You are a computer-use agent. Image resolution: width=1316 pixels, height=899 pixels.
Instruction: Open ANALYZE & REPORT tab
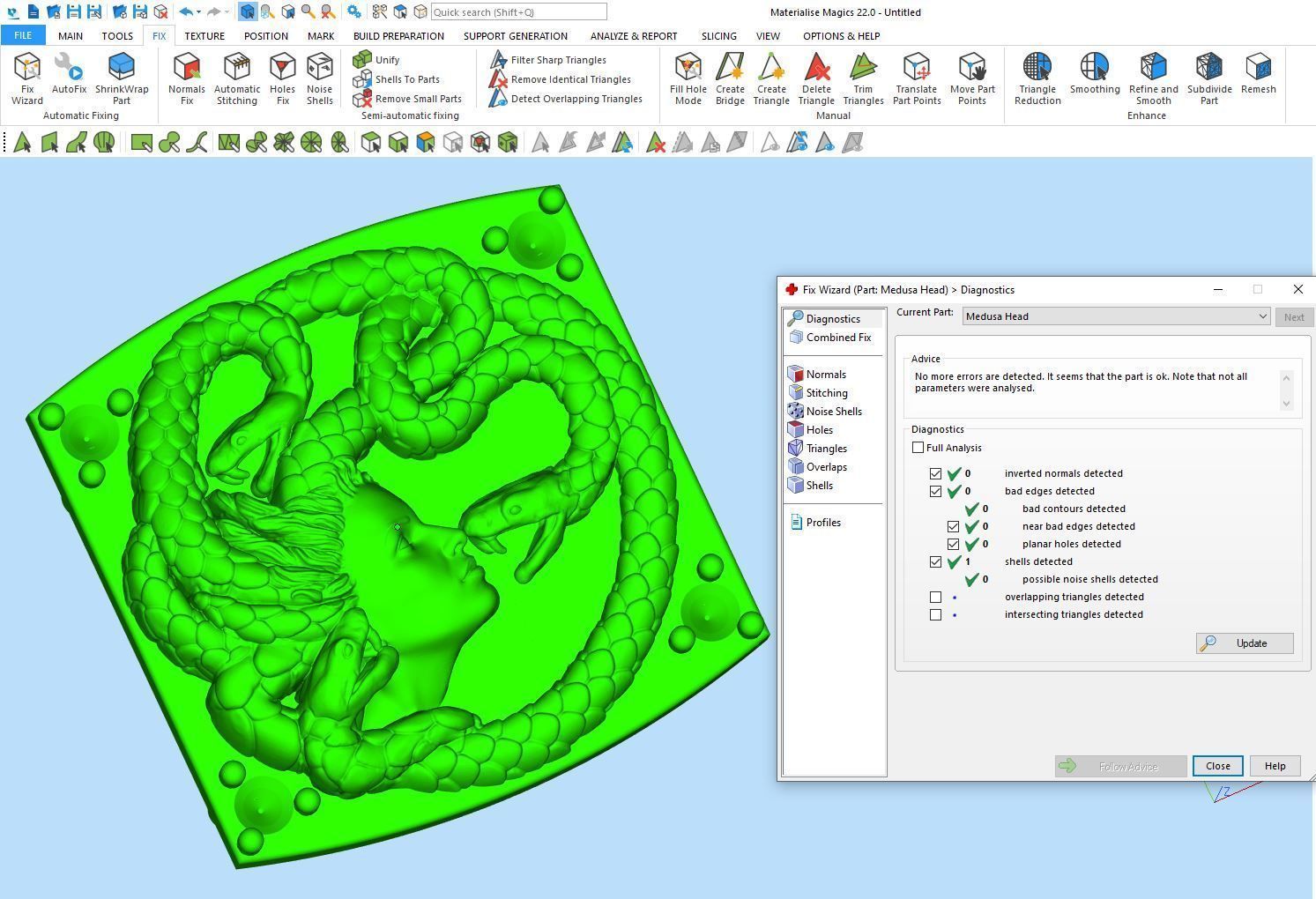[x=634, y=36]
